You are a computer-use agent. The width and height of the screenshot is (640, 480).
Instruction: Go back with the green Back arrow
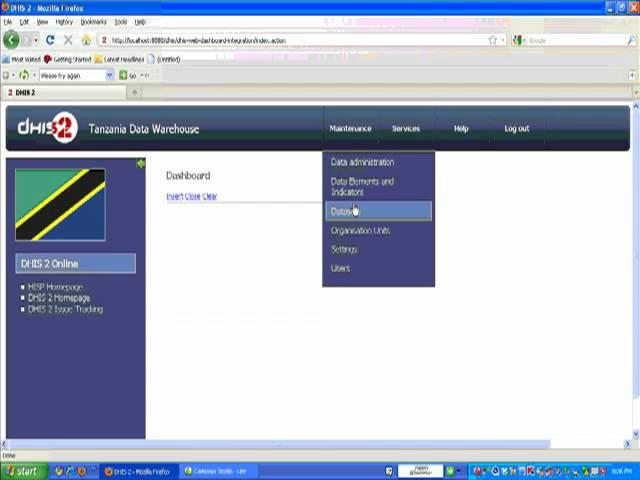[11, 40]
